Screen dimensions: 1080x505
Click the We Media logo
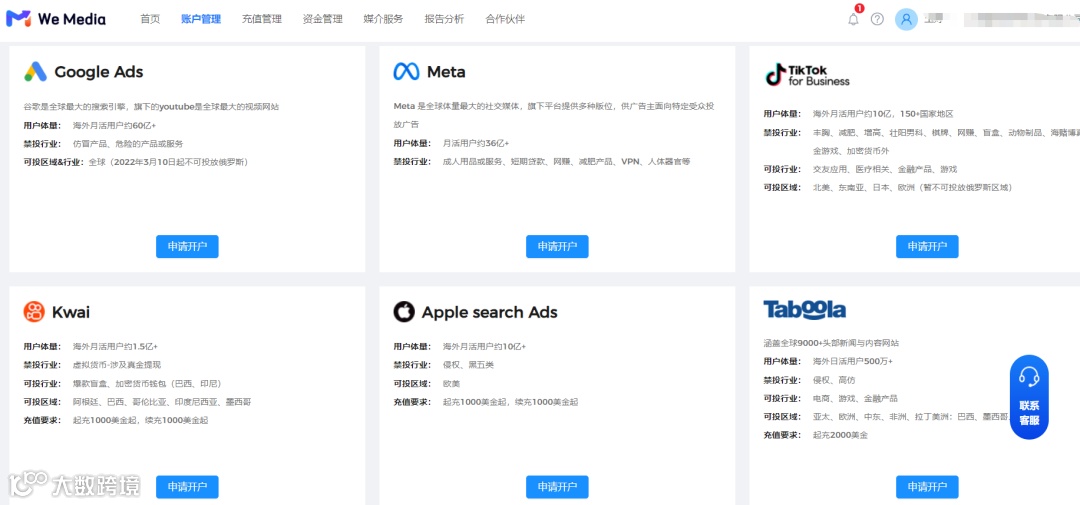point(56,19)
